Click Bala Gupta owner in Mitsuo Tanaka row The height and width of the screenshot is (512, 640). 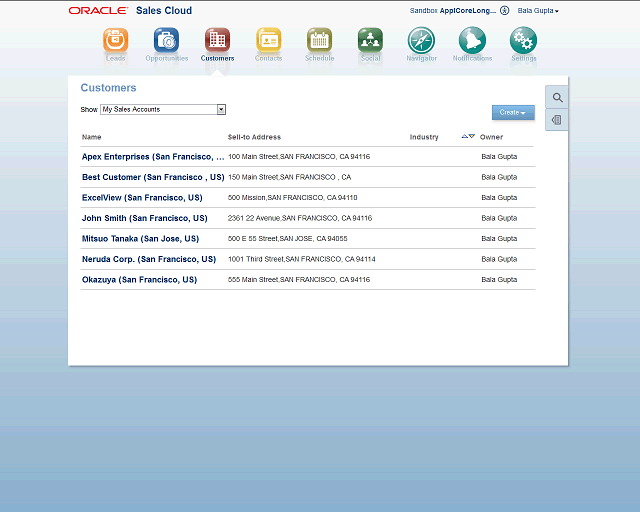tap(499, 238)
